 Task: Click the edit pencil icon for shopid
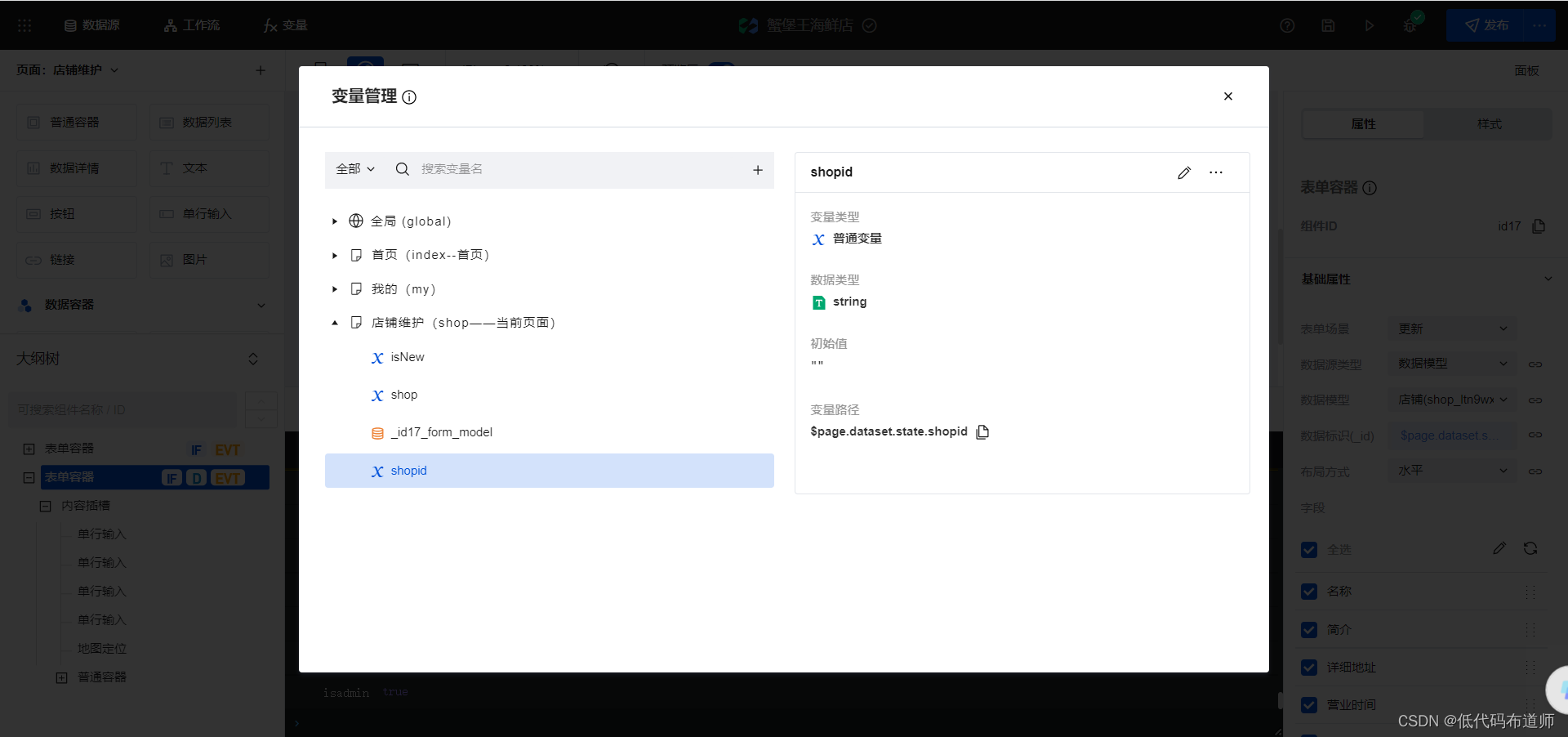pos(1184,172)
